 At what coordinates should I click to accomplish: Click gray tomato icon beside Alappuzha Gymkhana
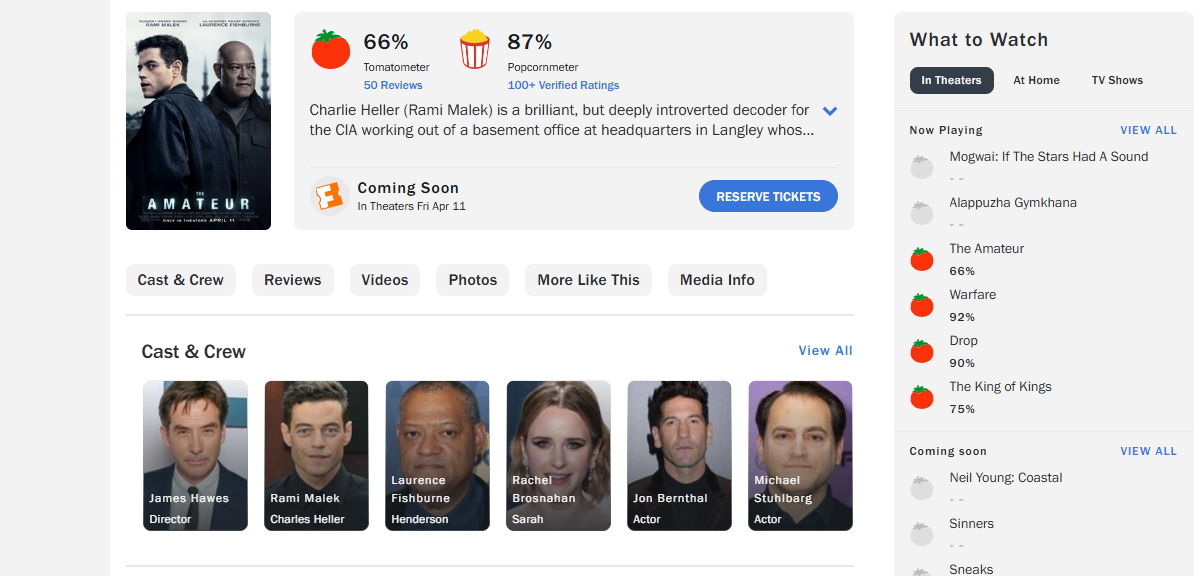922,213
